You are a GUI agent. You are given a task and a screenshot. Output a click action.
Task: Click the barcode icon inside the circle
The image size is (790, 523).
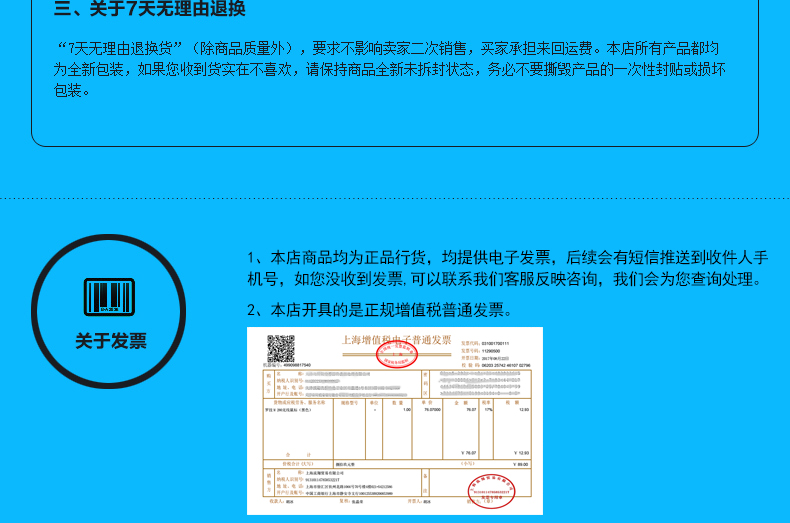(108, 297)
